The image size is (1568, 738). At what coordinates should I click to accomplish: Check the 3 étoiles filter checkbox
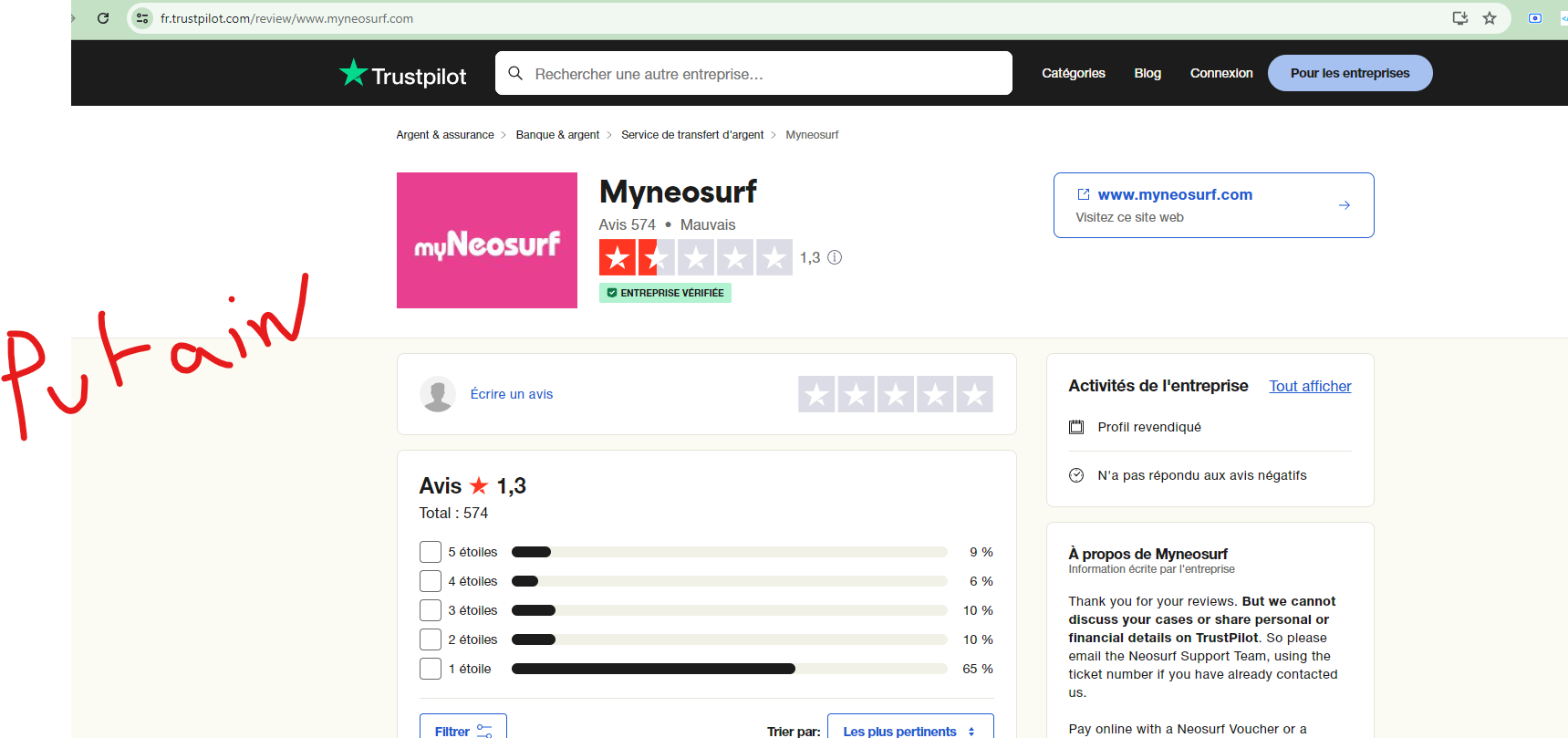(x=431, y=610)
